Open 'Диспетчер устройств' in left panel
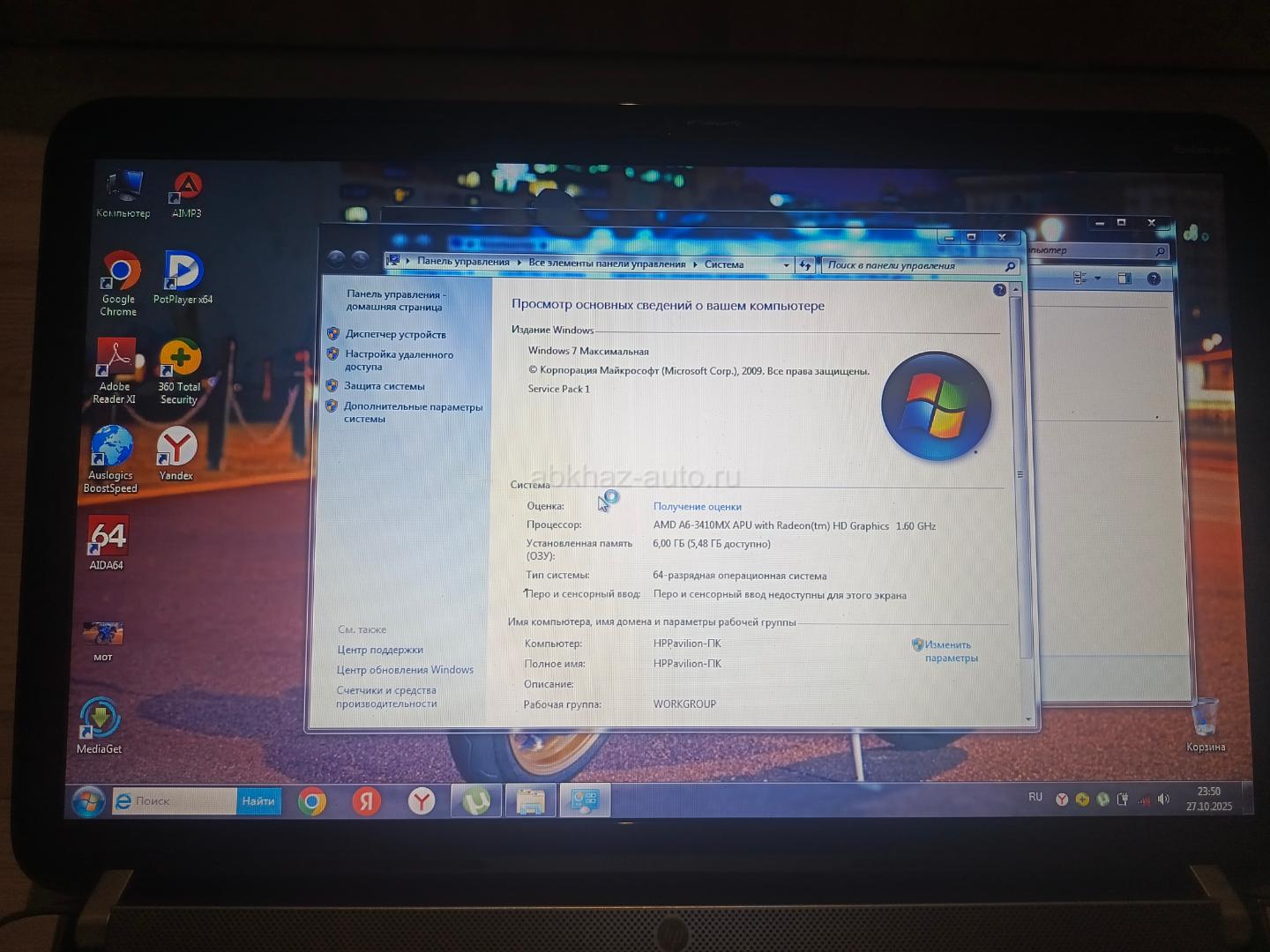 click(x=395, y=334)
